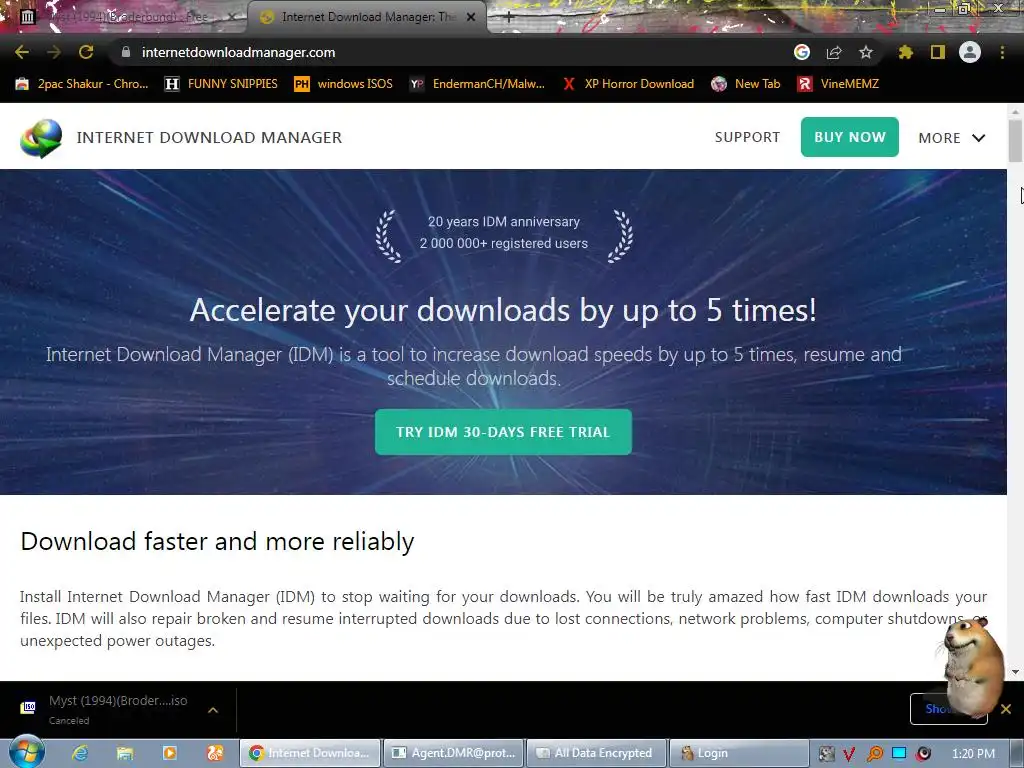1024x768 pixels.
Task: Click the address bar URL
Action: point(238,52)
